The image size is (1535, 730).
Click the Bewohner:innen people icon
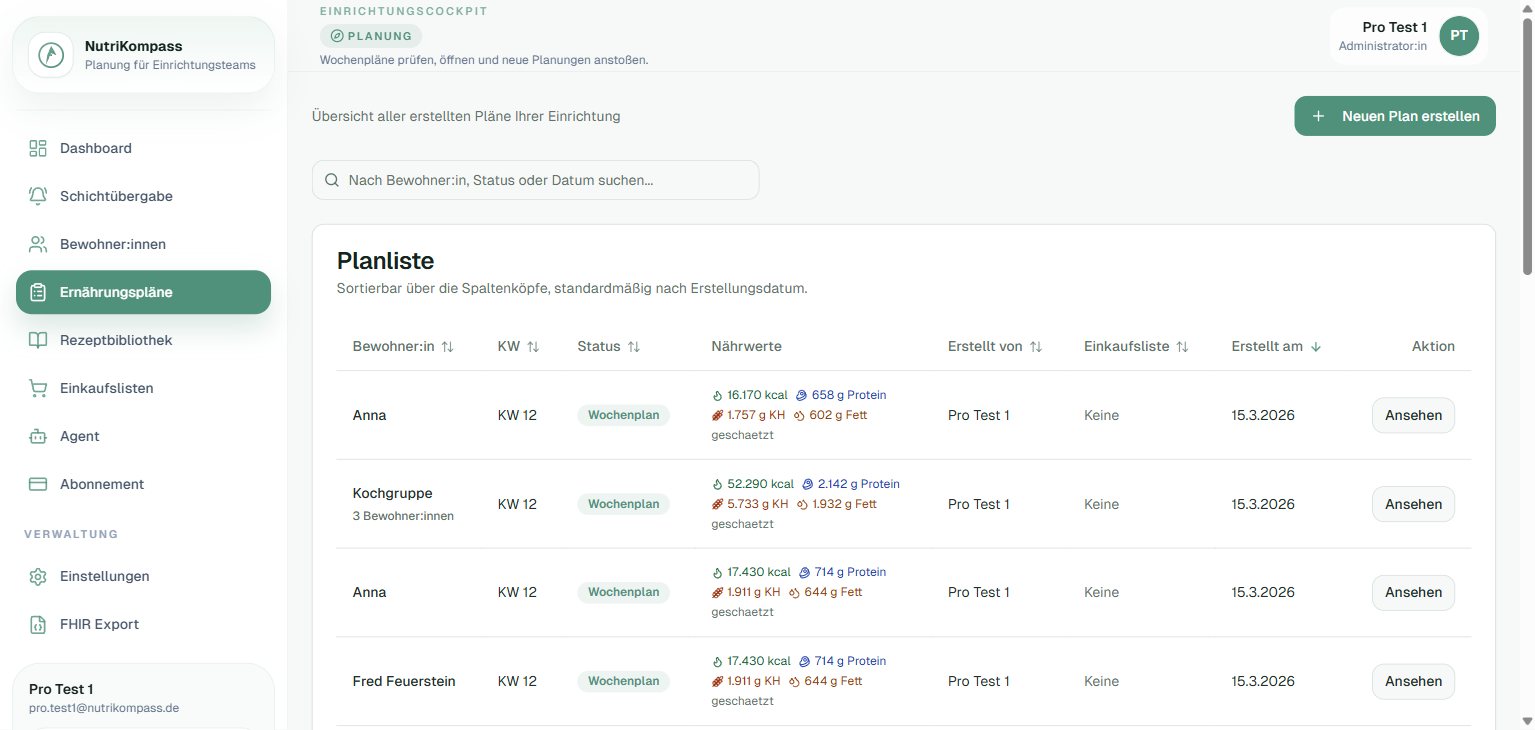point(38,244)
